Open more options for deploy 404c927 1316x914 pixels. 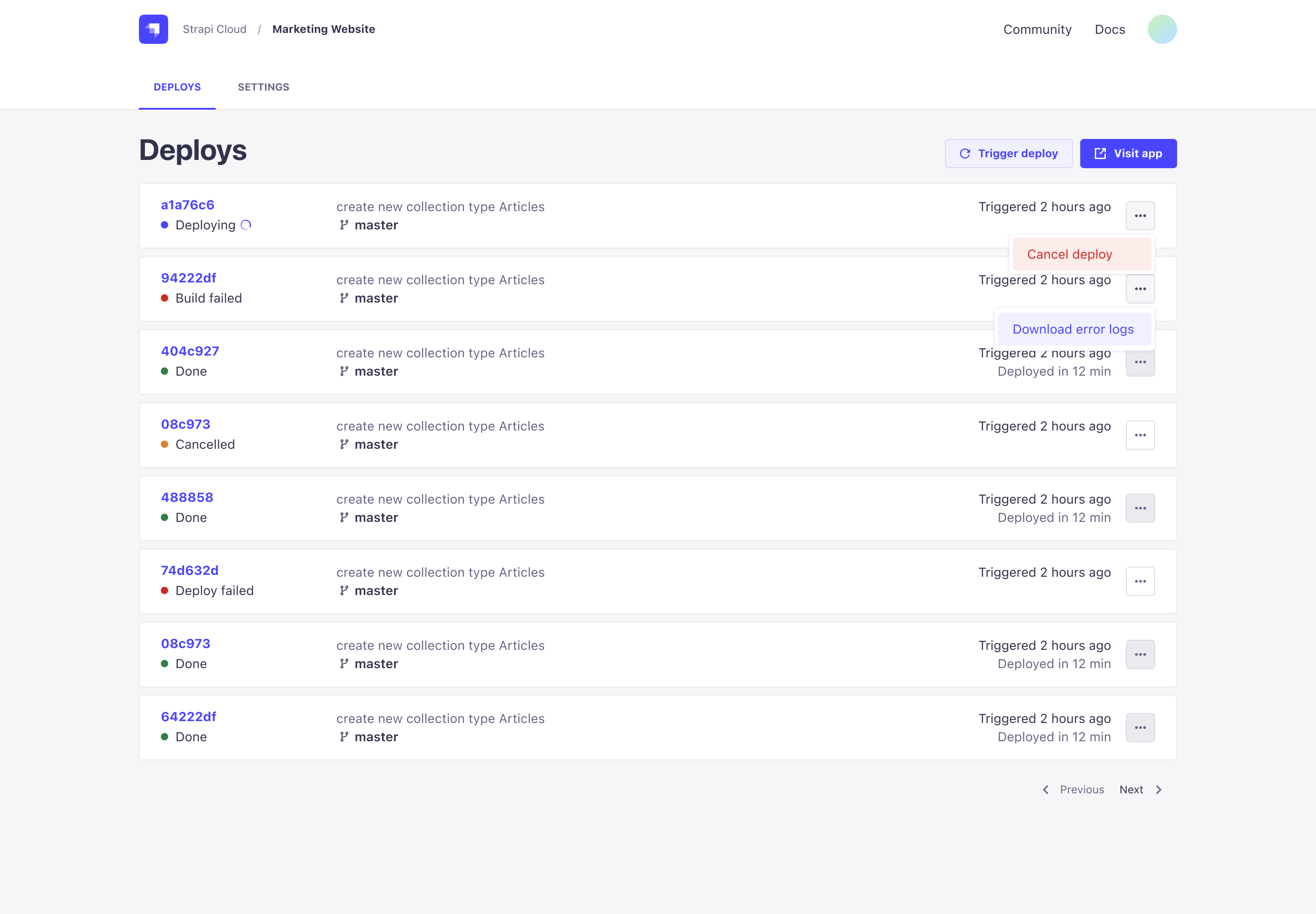(x=1140, y=364)
